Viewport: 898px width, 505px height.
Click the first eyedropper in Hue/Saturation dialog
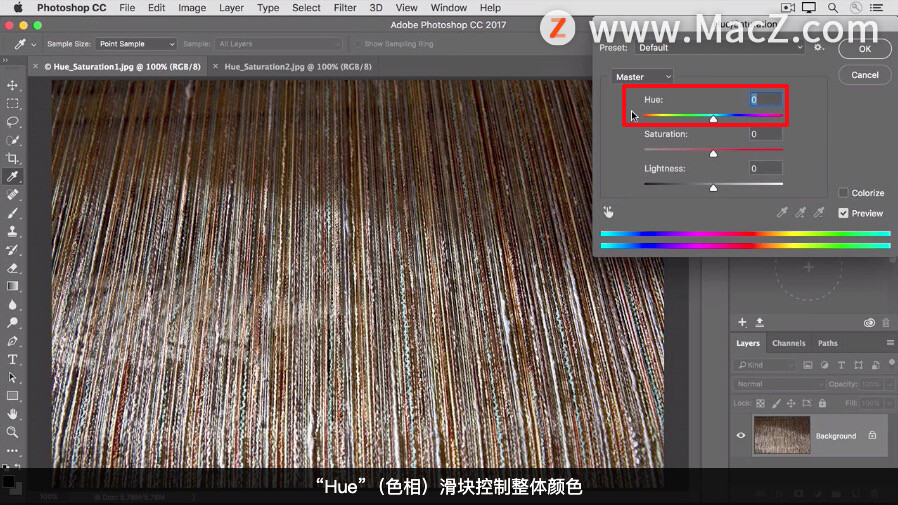[x=782, y=213]
